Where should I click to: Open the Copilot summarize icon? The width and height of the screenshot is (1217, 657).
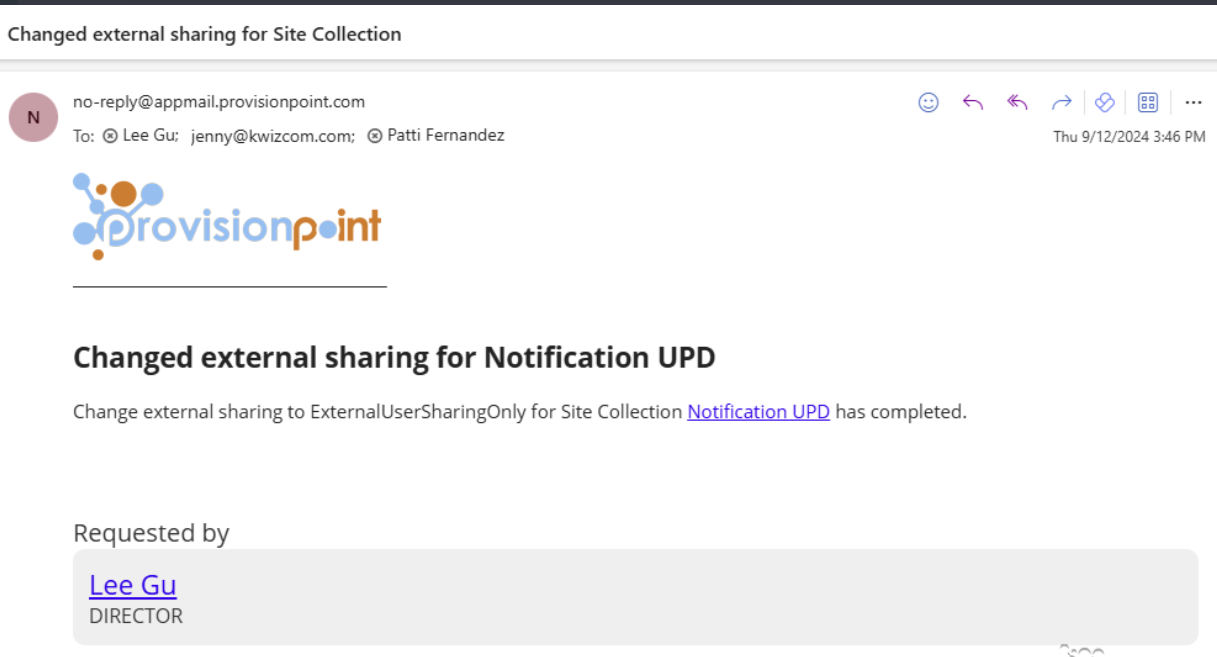[1104, 102]
